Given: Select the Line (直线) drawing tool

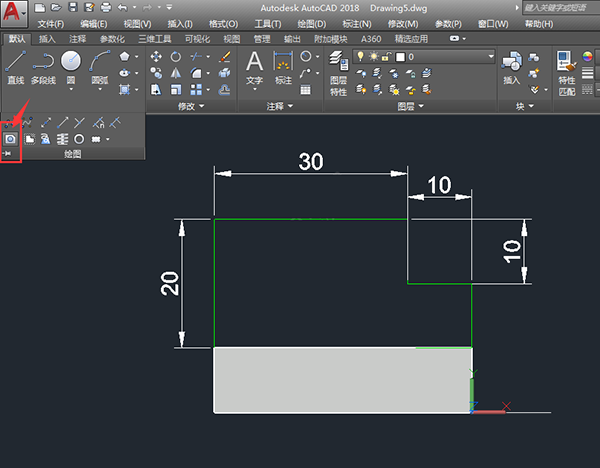Looking at the screenshot, I should 16,67.
